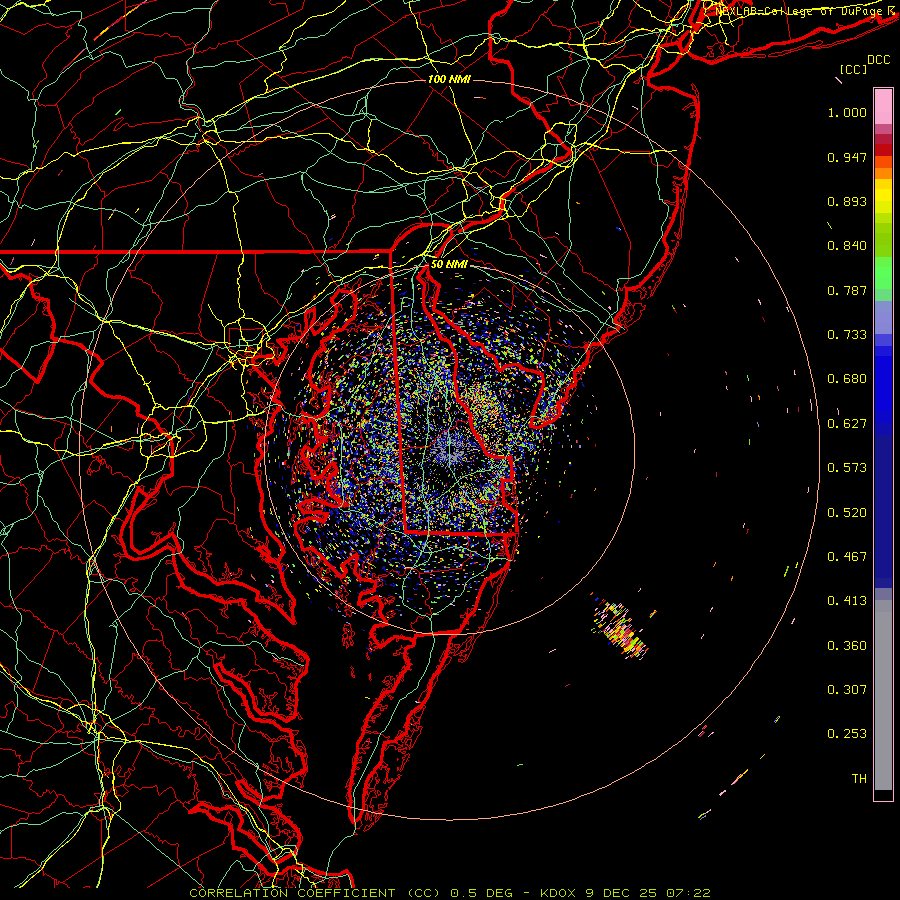Click the 0.947 legend value
900x900 pixels.
847,157
